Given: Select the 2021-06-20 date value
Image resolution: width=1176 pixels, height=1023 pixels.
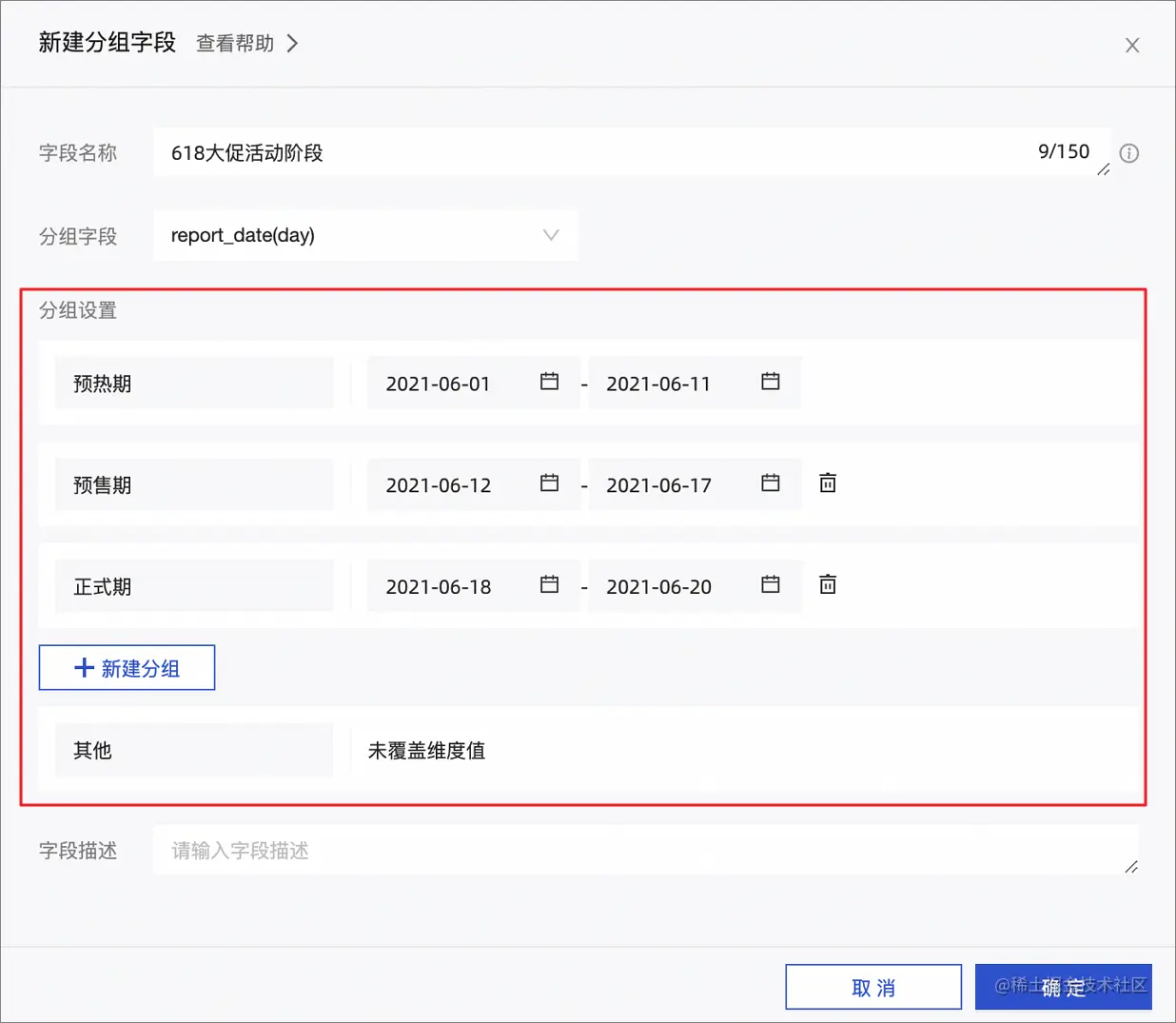Looking at the screenshot, I should tap(658, 587).
